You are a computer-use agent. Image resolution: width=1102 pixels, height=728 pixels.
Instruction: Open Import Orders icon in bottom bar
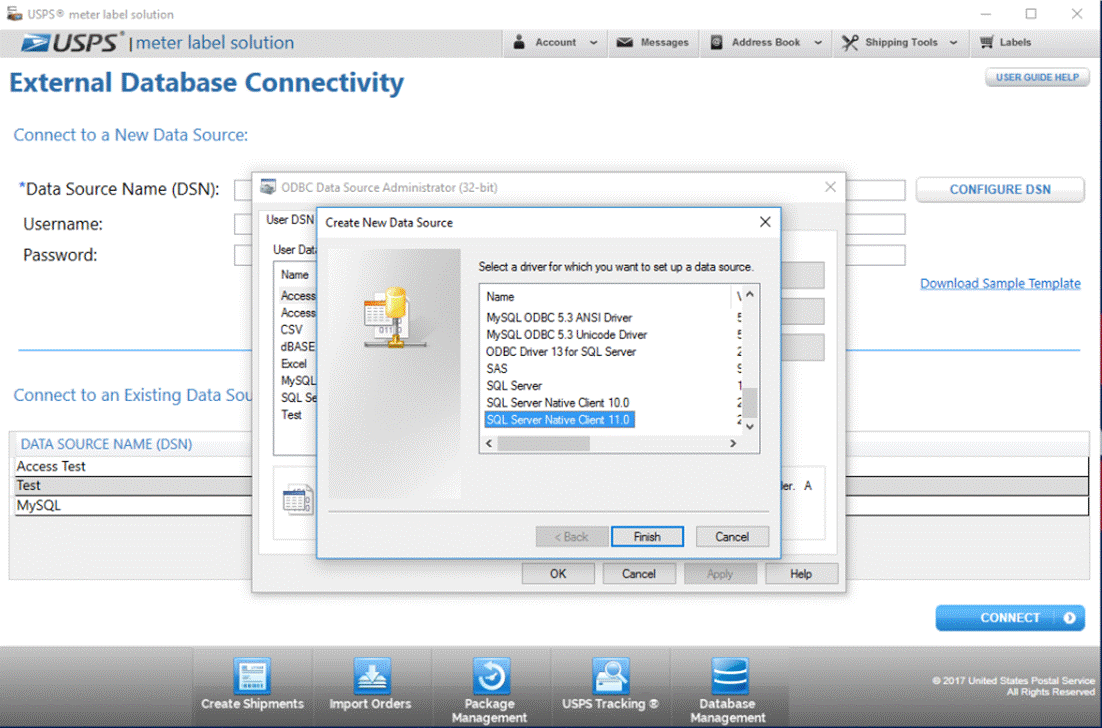tap(371, 676)
